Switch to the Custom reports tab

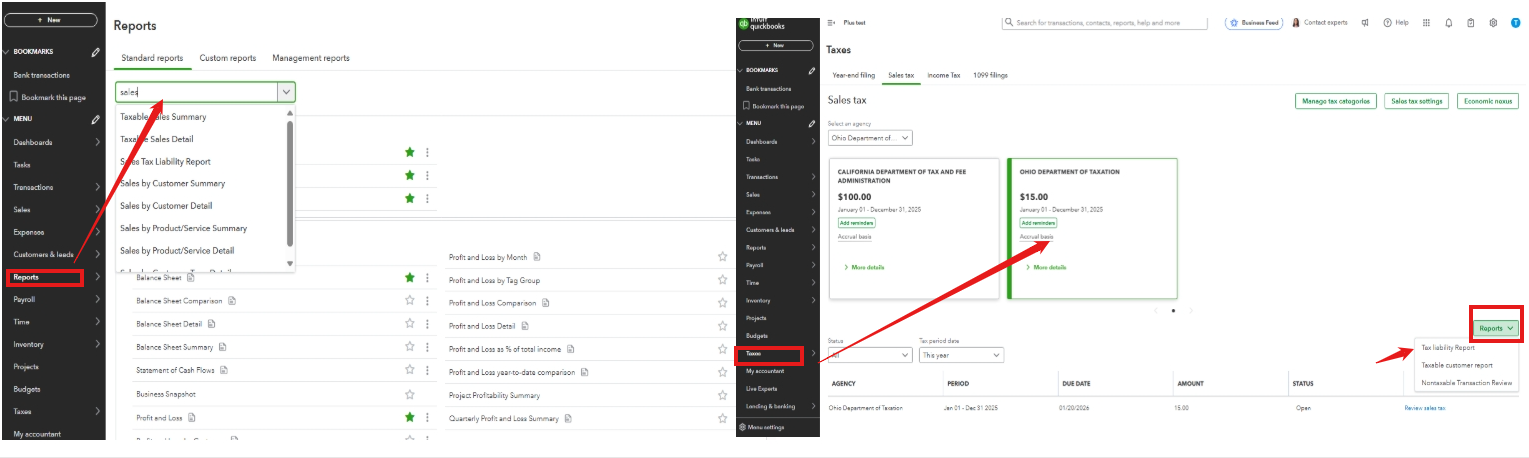point(228,58)
